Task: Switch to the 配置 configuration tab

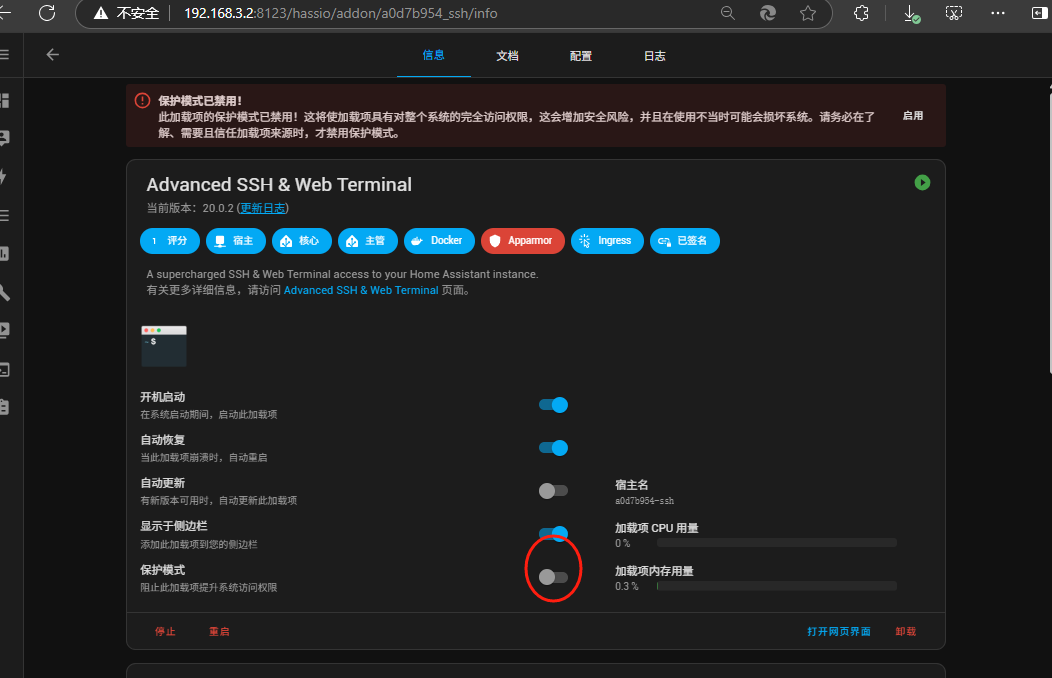Action: 581,56
